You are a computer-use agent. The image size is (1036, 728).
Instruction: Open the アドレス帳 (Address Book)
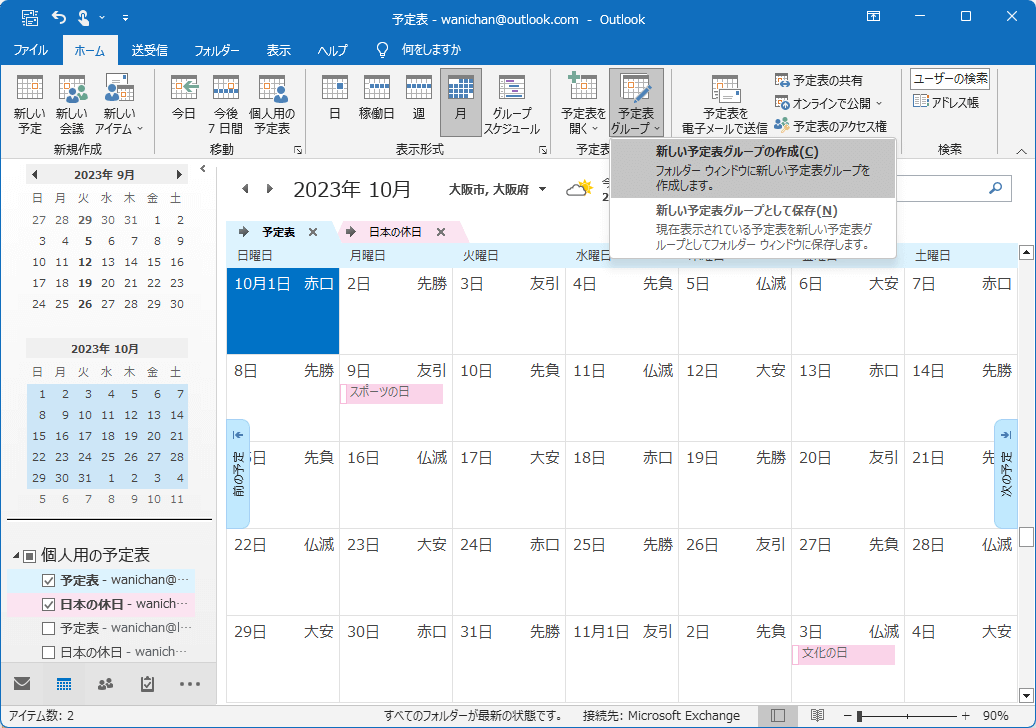tap(946, 99)
